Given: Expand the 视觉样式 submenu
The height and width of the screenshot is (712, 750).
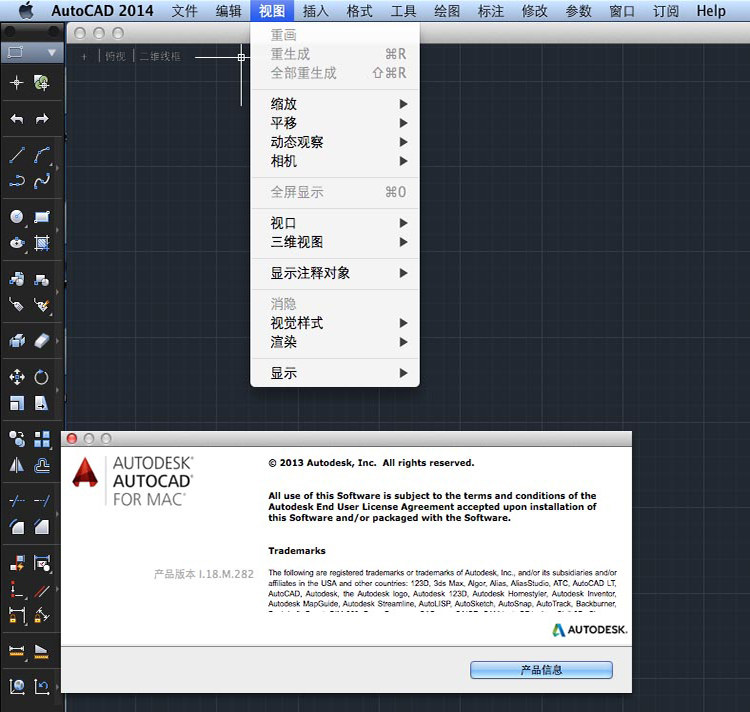Looking at the screenshot, I should click(x=335, y=323).
